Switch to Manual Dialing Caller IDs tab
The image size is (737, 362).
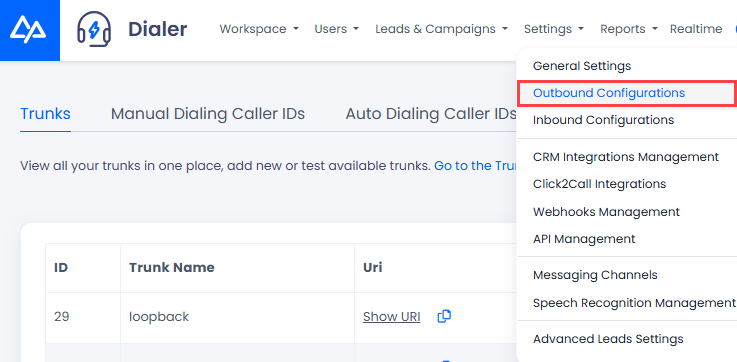click(208, 114)
